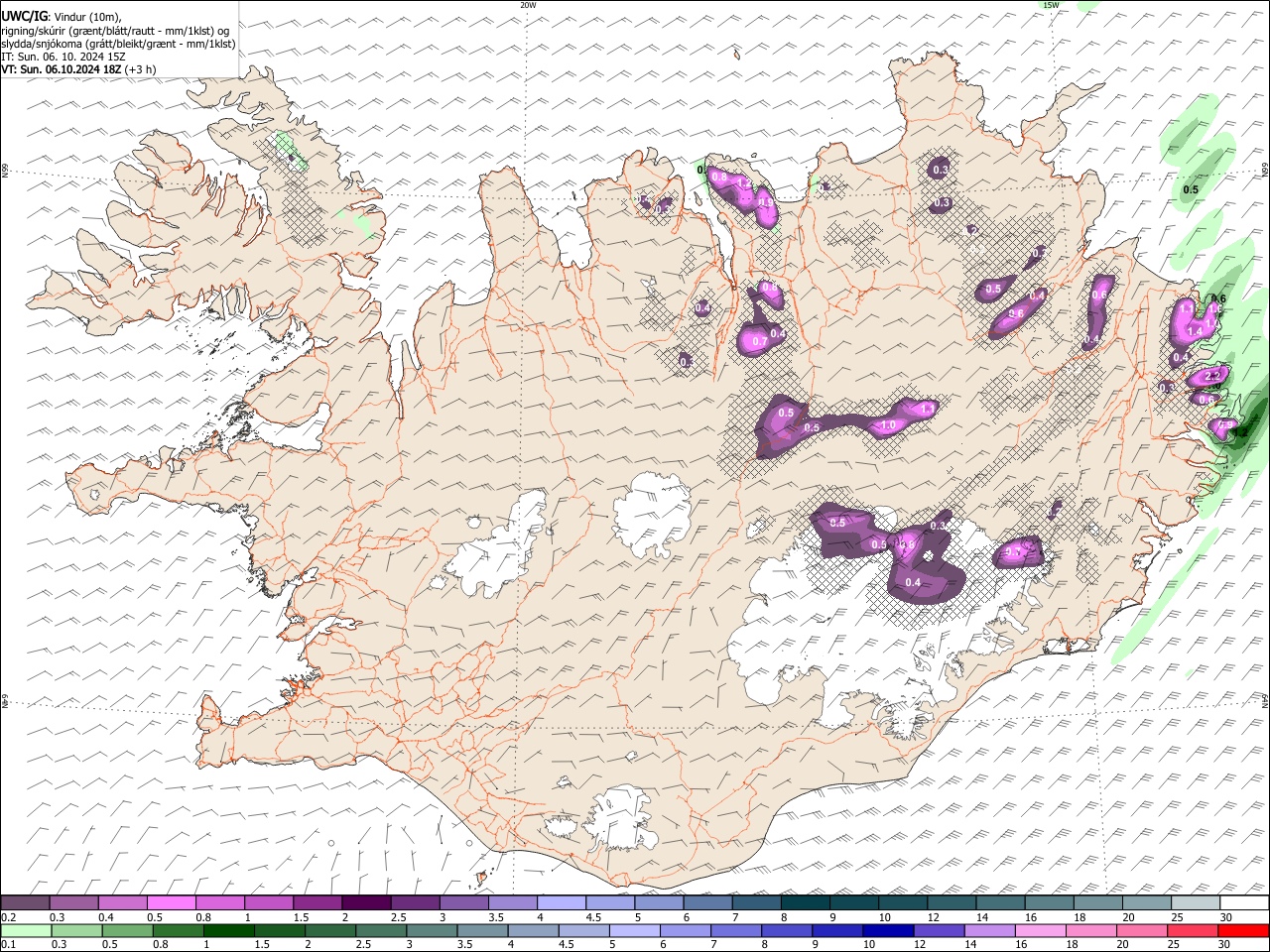
Task: Click the black 0.5 rain value offshore northeast
Action: pos(1191,189)
